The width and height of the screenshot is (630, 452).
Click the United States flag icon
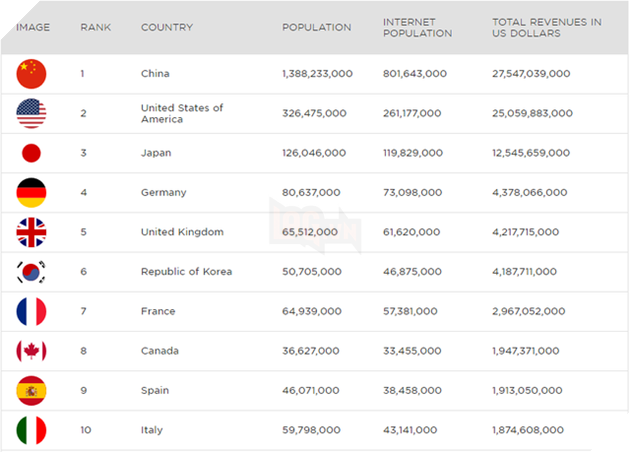32,114
